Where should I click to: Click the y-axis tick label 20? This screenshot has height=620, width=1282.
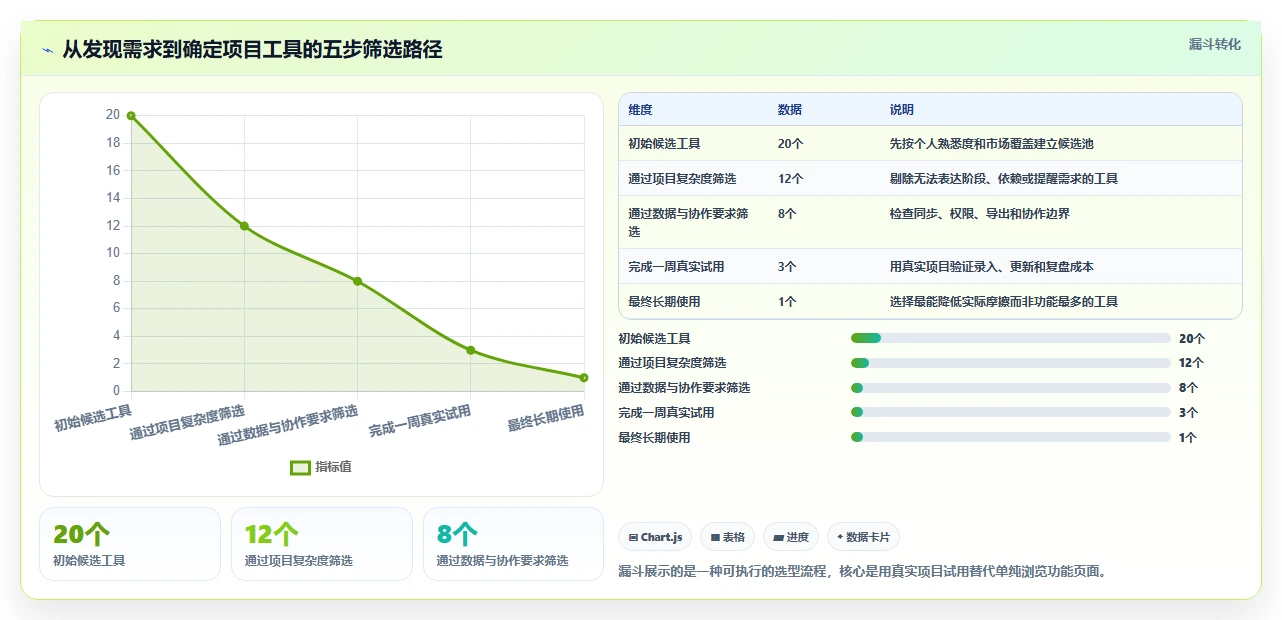113,115
